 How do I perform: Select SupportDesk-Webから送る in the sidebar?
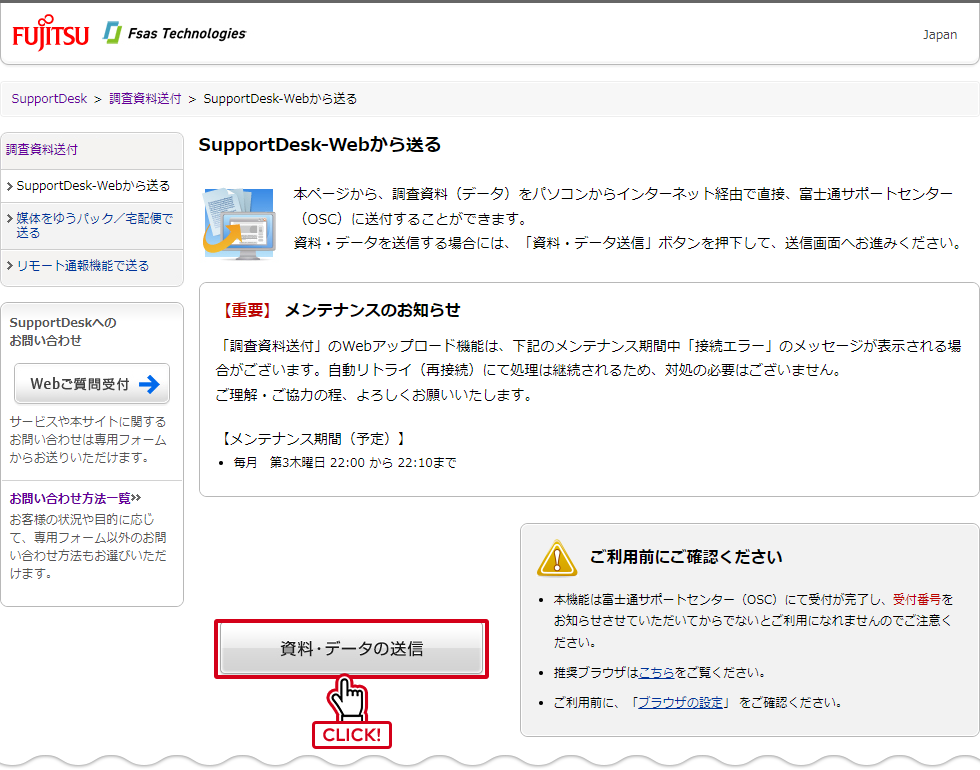point(92,186)
